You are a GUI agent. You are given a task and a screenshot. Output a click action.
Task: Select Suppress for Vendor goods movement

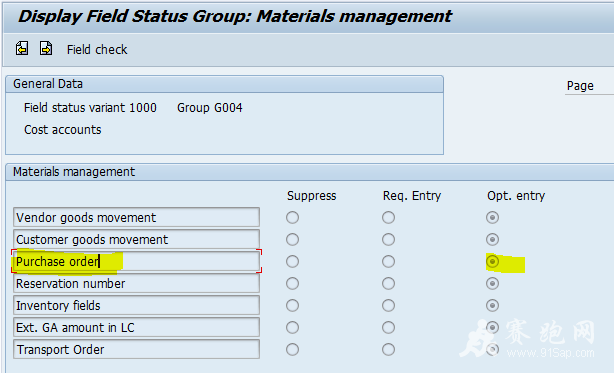[x=292, y=218]
